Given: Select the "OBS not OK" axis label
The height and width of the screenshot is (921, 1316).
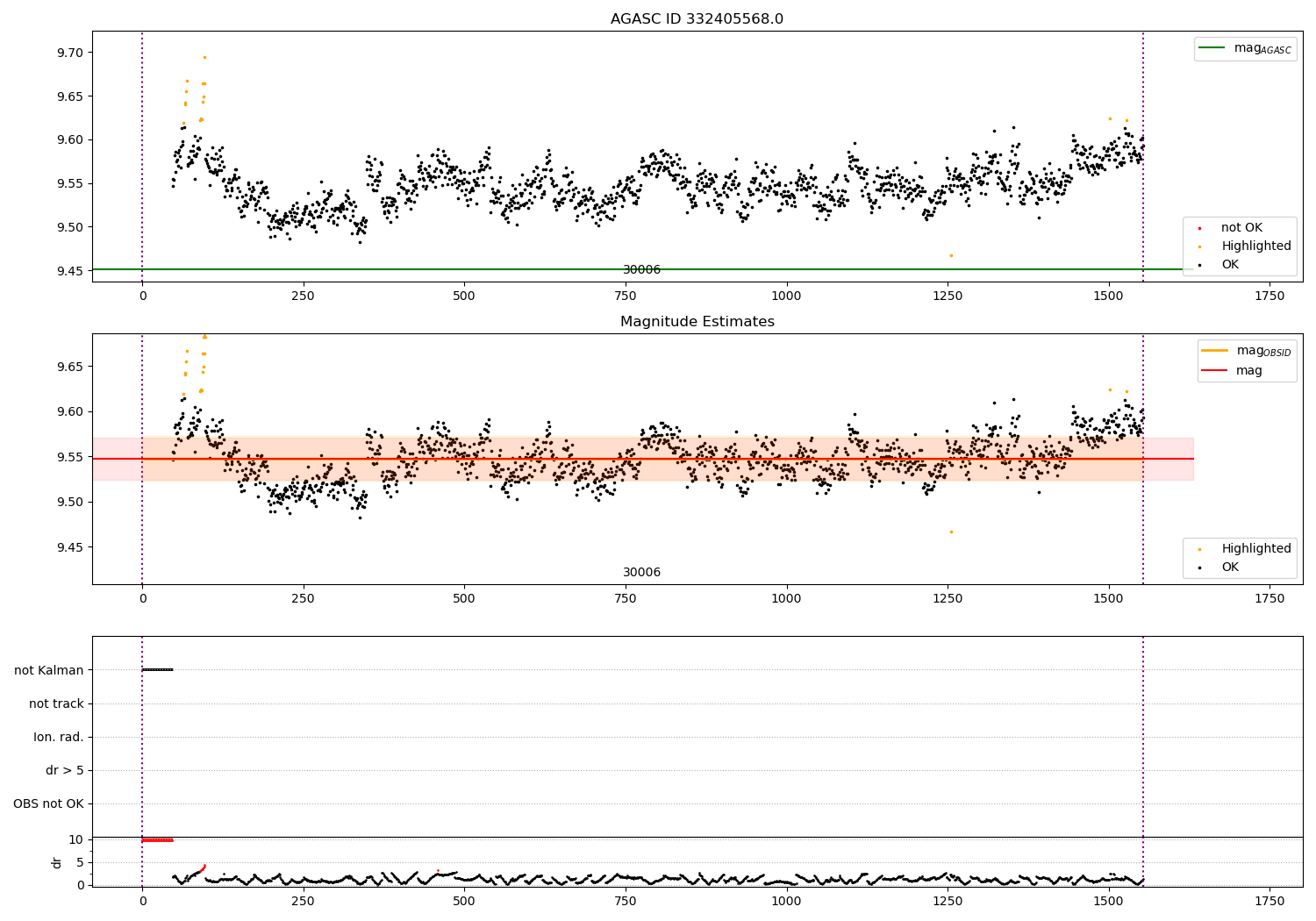Looking at the screenshot, I should [x=48, y=804].
